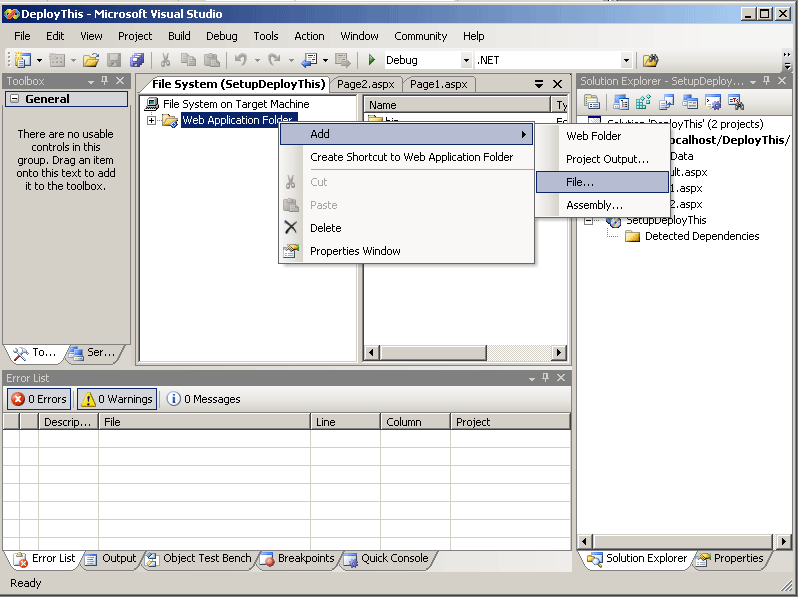Click the Start Debugging green arrow
Viewport: 798px width, 597px height.
click(x=372, y=61)
